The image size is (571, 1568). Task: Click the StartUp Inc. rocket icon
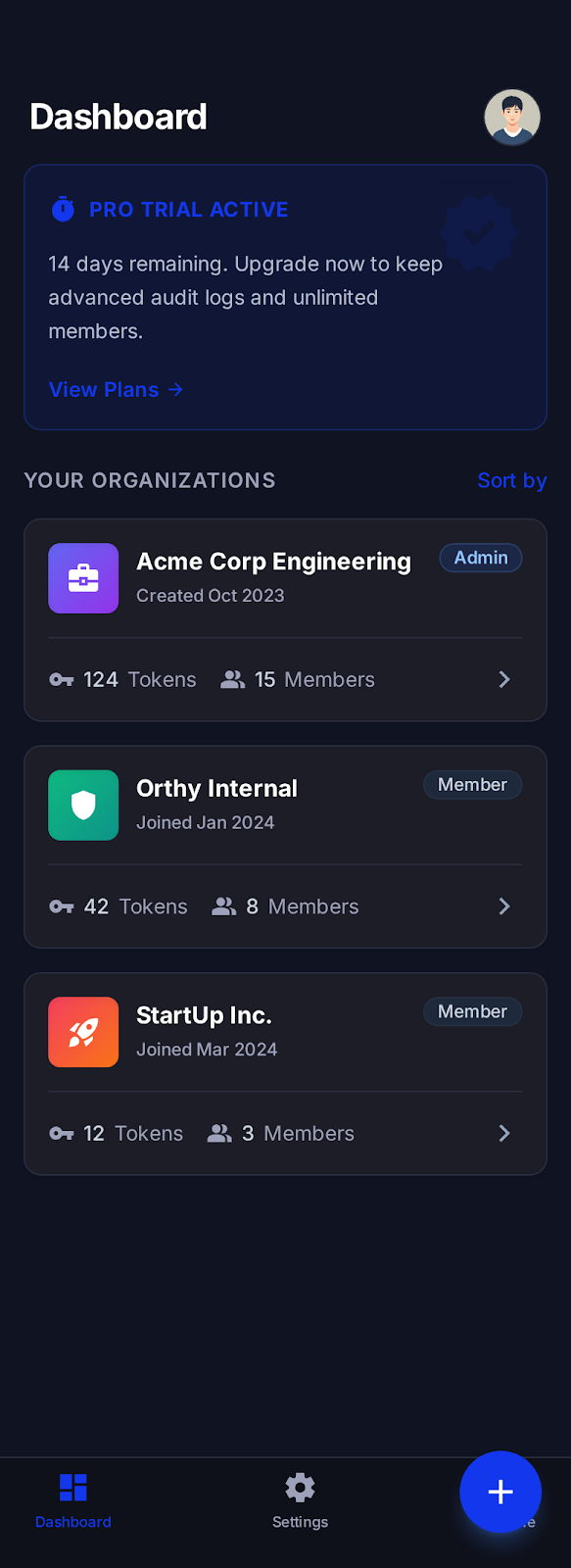point(83,1032)
